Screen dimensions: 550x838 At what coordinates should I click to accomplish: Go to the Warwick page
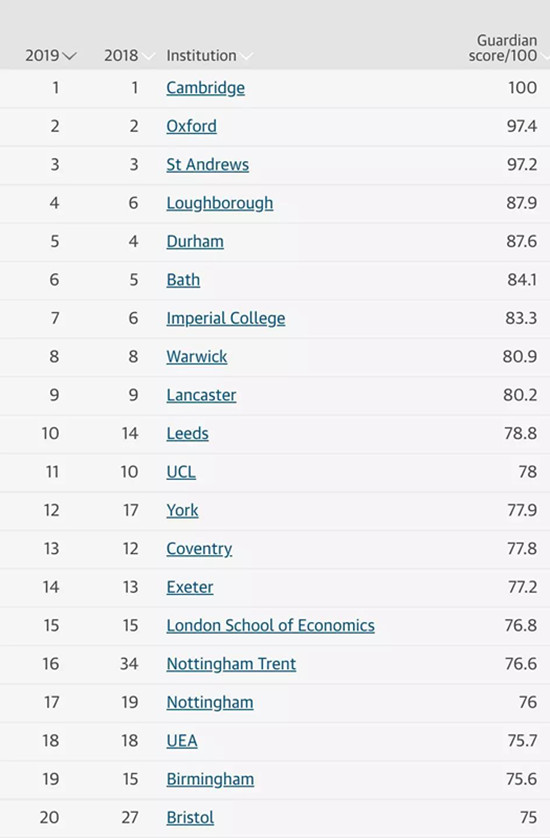tap(197, 356)
